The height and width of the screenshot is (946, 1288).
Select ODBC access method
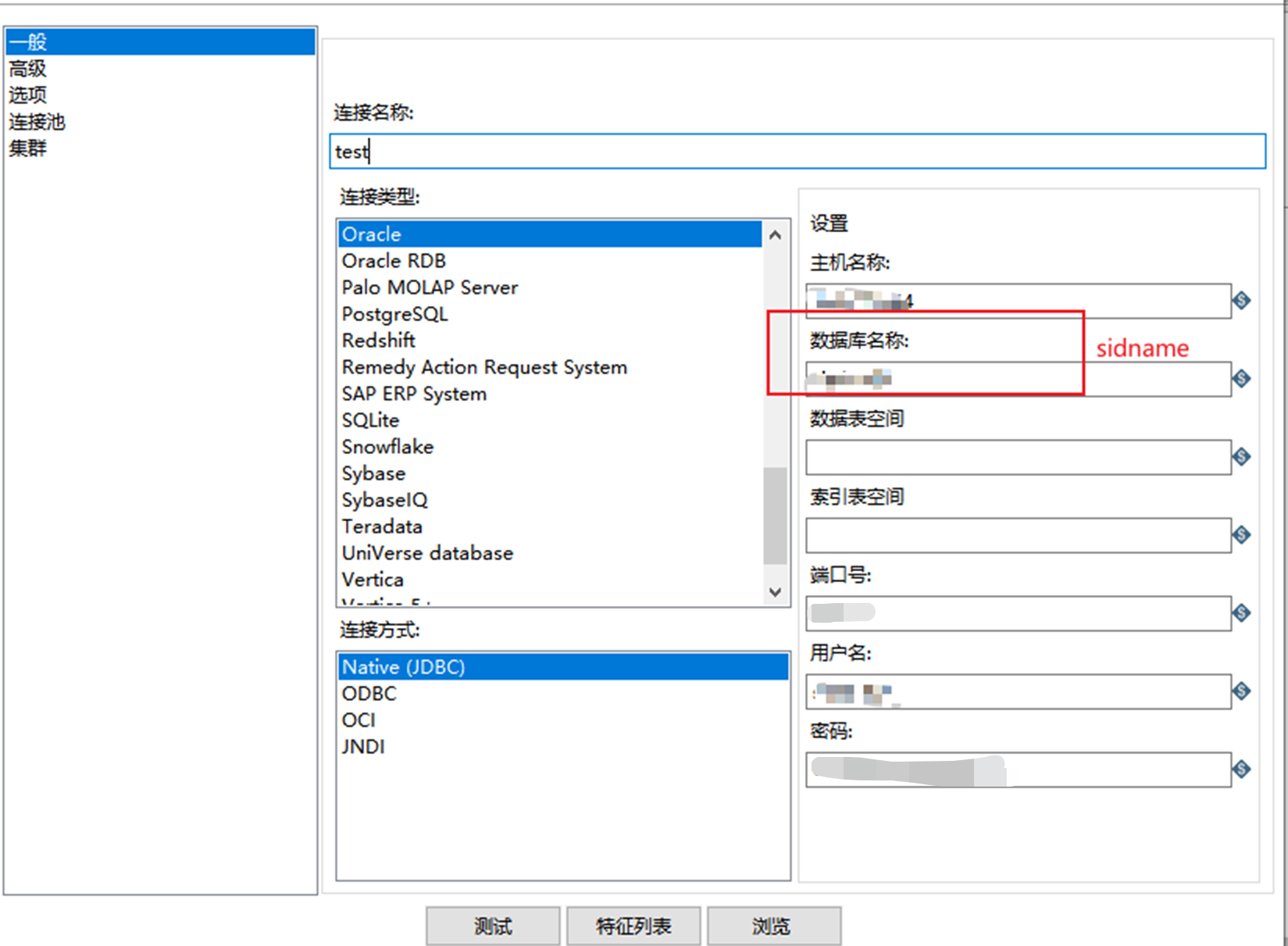point(563,694)
